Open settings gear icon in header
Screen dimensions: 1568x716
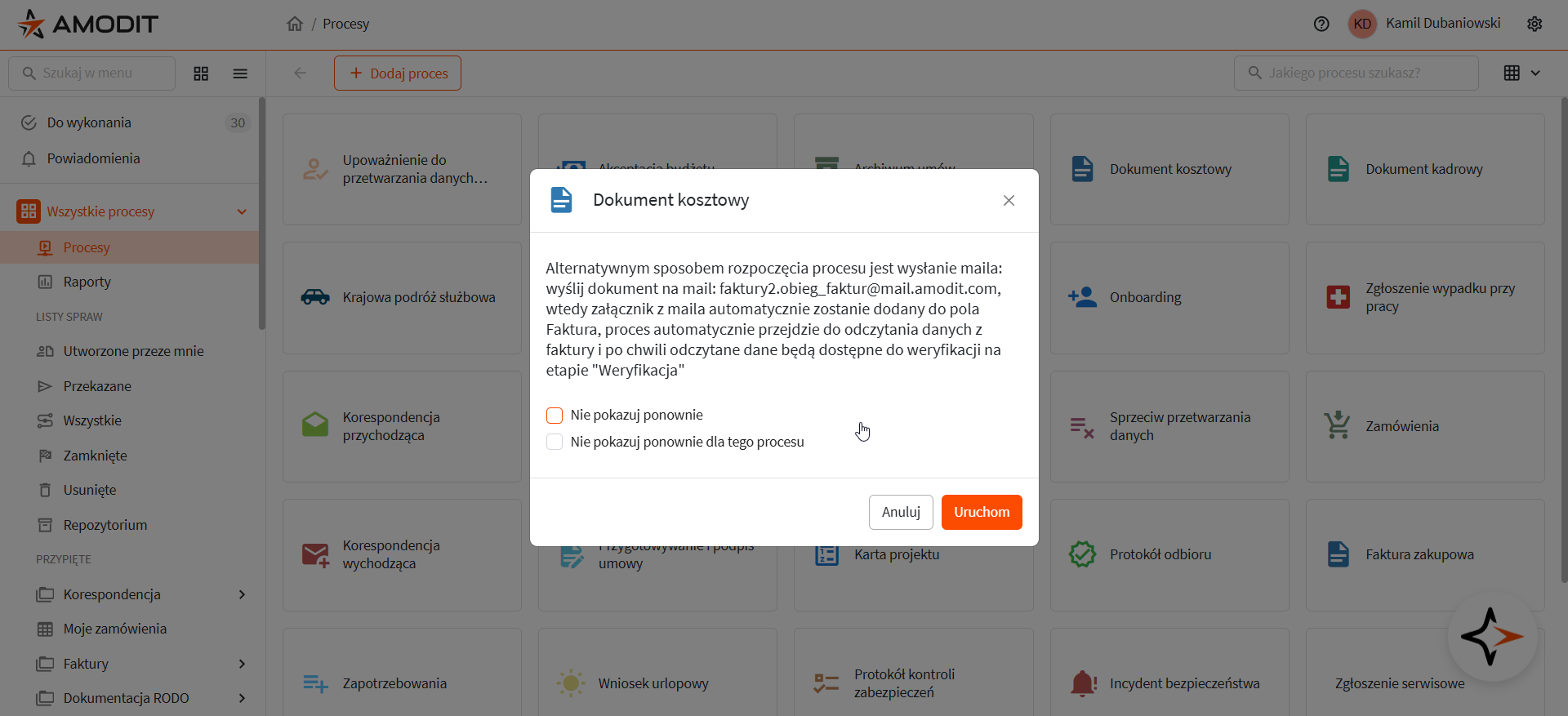pyautogui.click(x=1535, y=24)
